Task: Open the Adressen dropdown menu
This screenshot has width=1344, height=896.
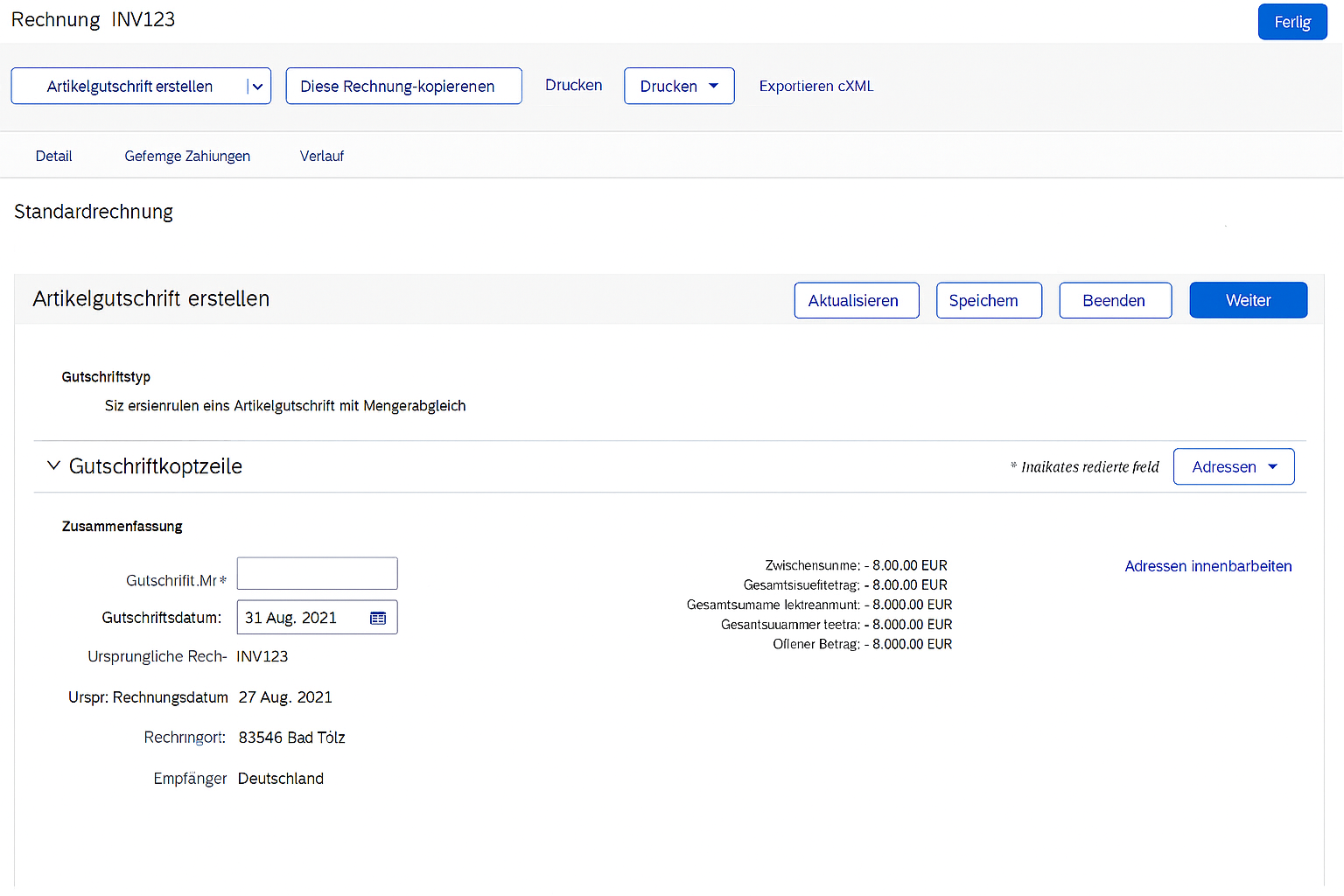Action: [x=1233, y=466]
